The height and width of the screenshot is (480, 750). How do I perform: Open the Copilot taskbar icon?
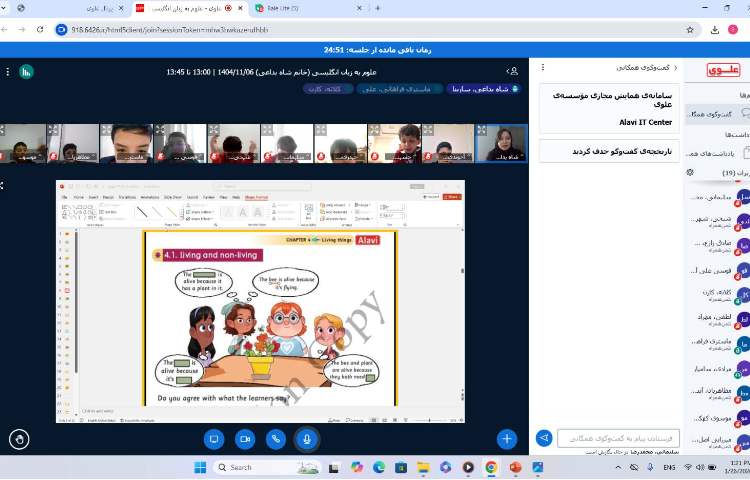coord(356,467)
